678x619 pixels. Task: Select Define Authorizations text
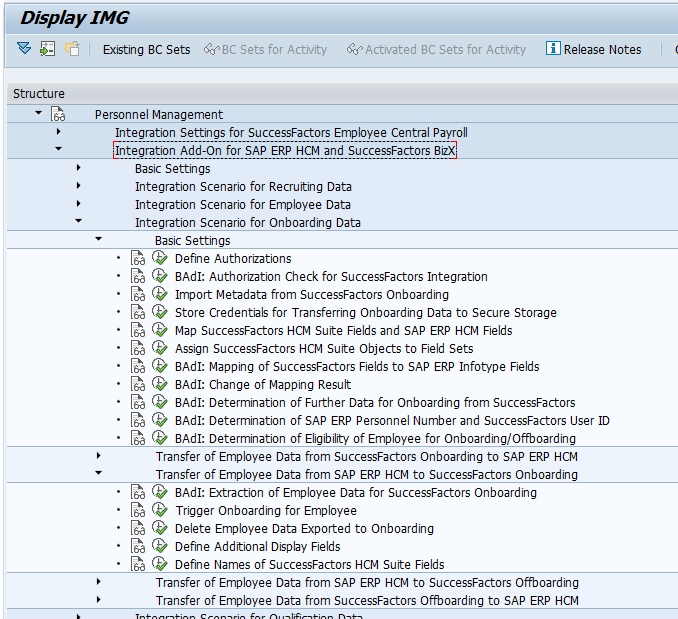point(233,258)
